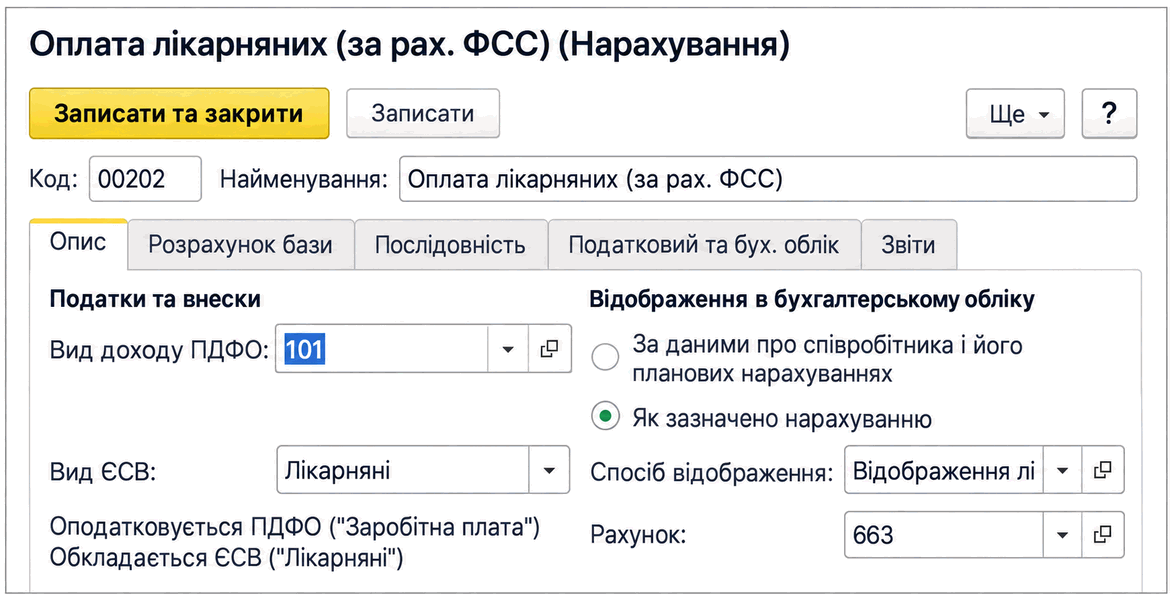Click the "Спосіб відображення" field
Viewport: 1172px width, 603px height.
(944, 470)
